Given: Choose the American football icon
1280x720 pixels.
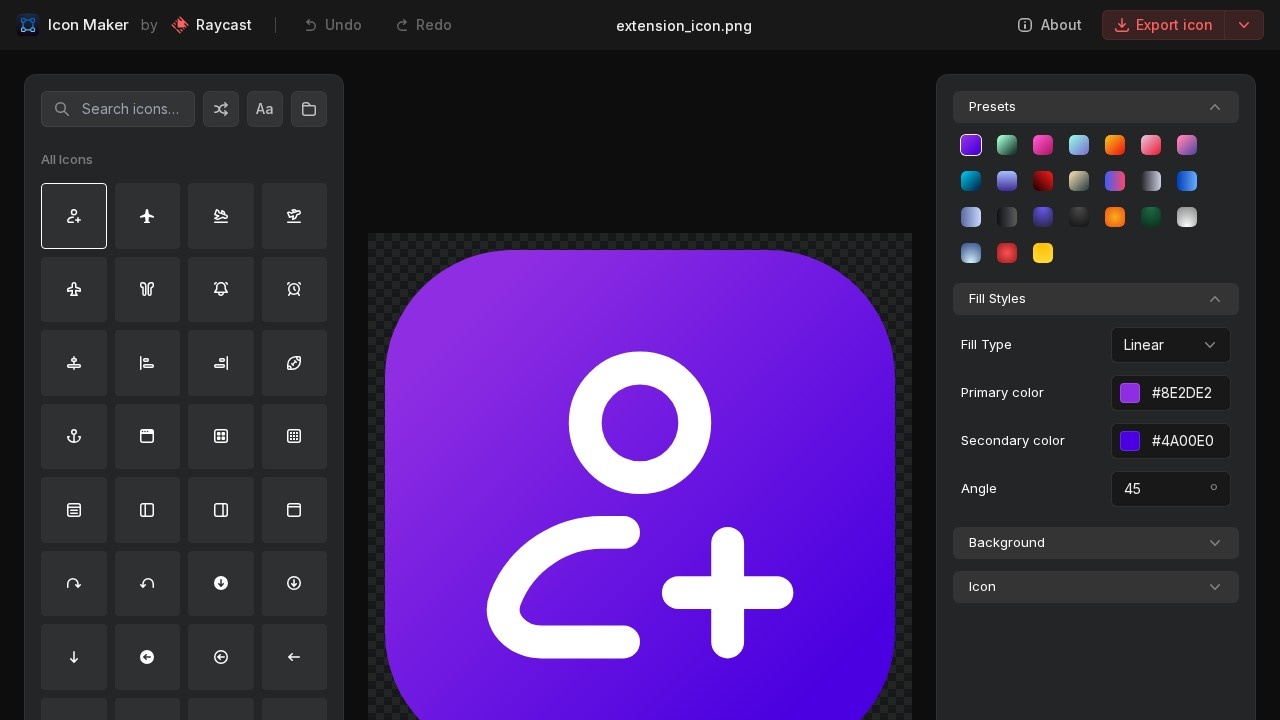Looking at the screenshot, I should click(294, 363).
